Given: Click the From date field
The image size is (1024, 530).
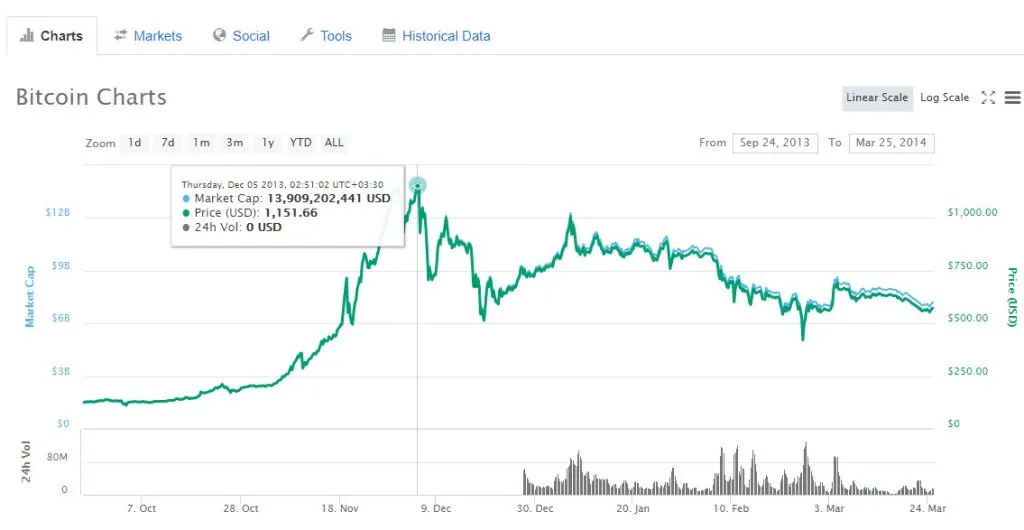Looking at the screenshot, I should tap(775, 143).
